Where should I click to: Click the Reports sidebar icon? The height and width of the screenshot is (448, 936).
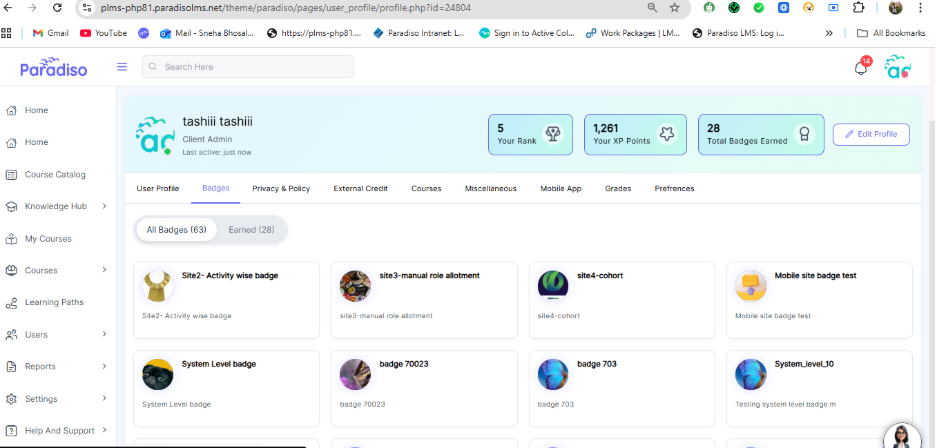click(x=11, y=366)
